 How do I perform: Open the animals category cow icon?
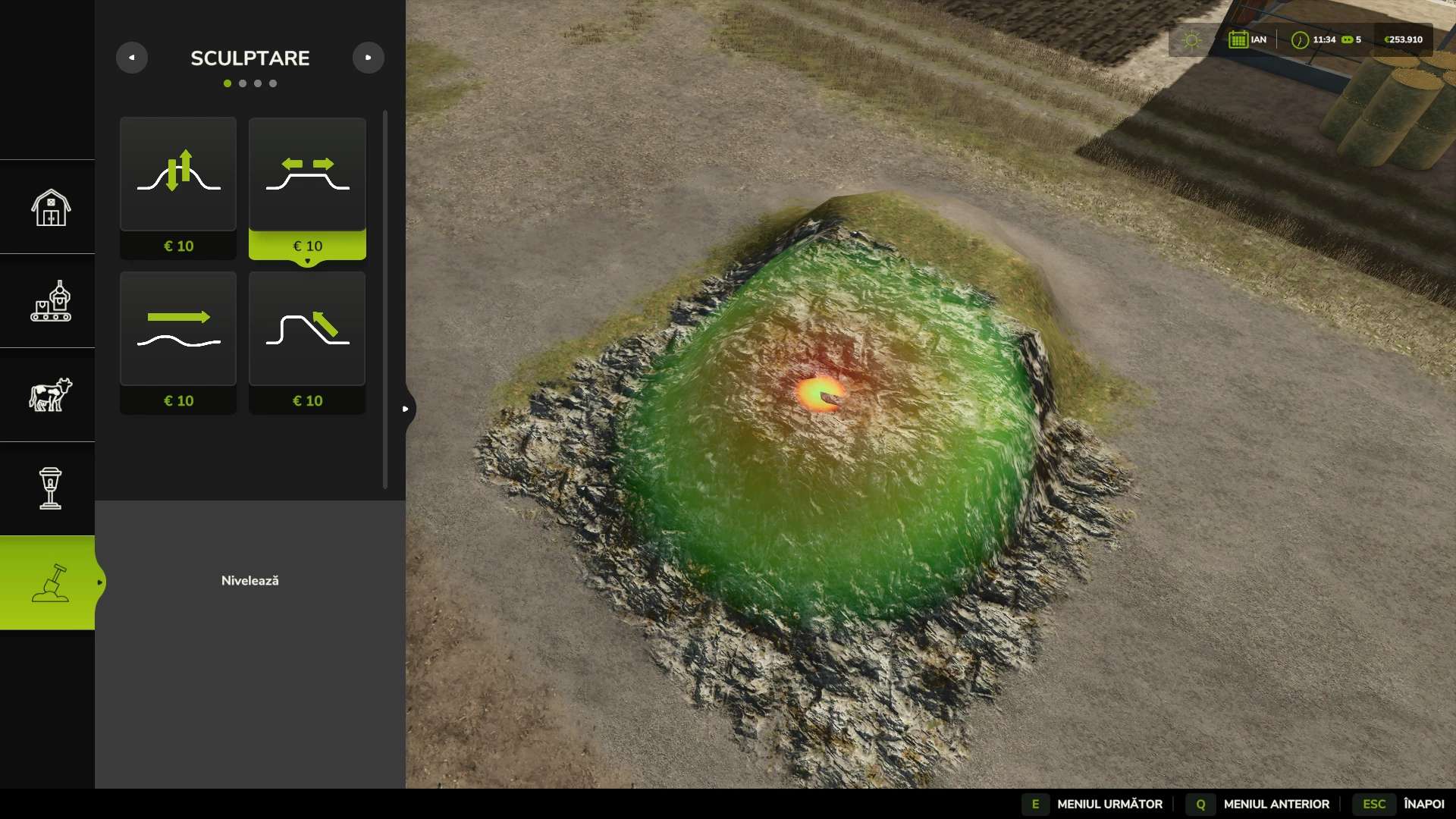[x=50, y=395]
